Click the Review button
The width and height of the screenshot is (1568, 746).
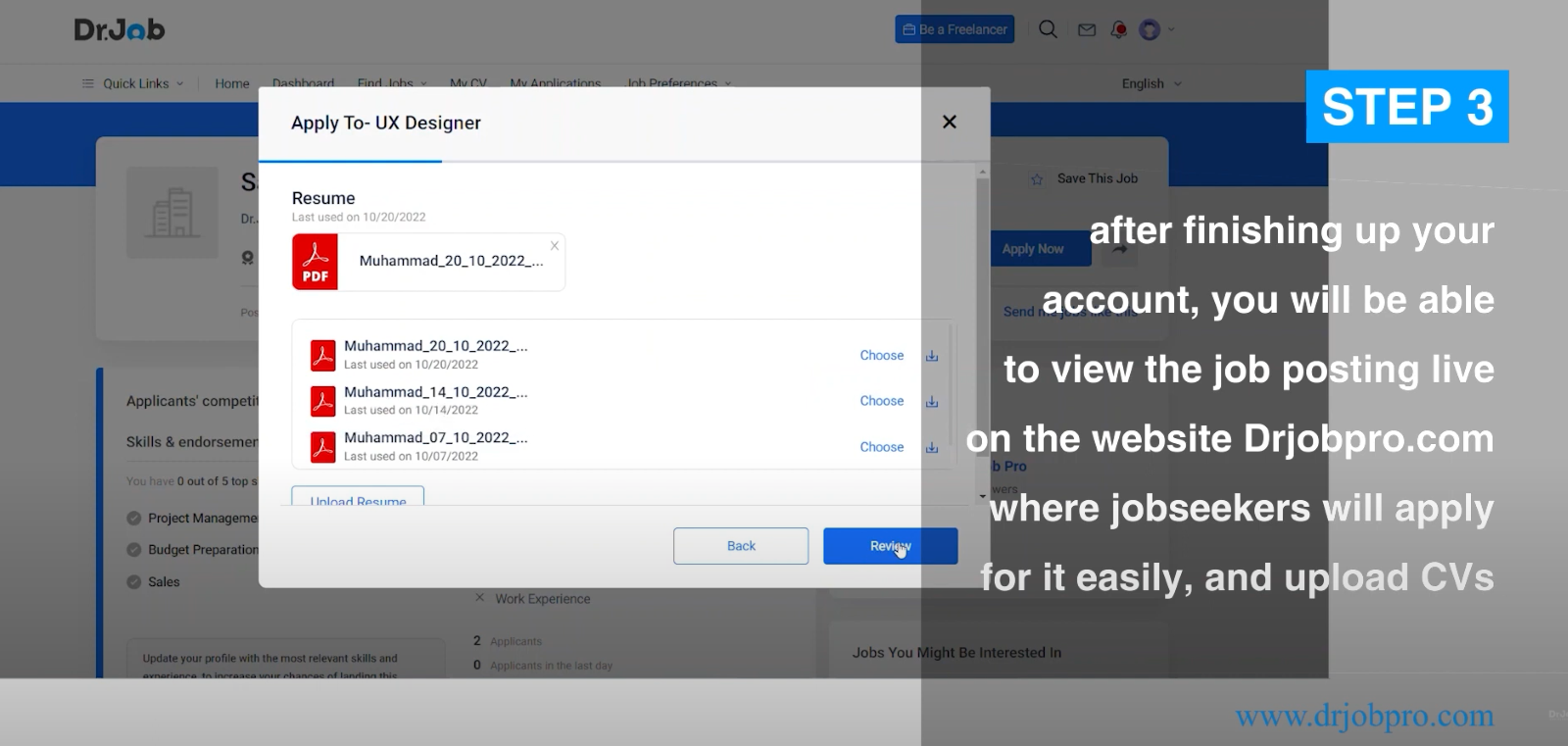[890, 546]
